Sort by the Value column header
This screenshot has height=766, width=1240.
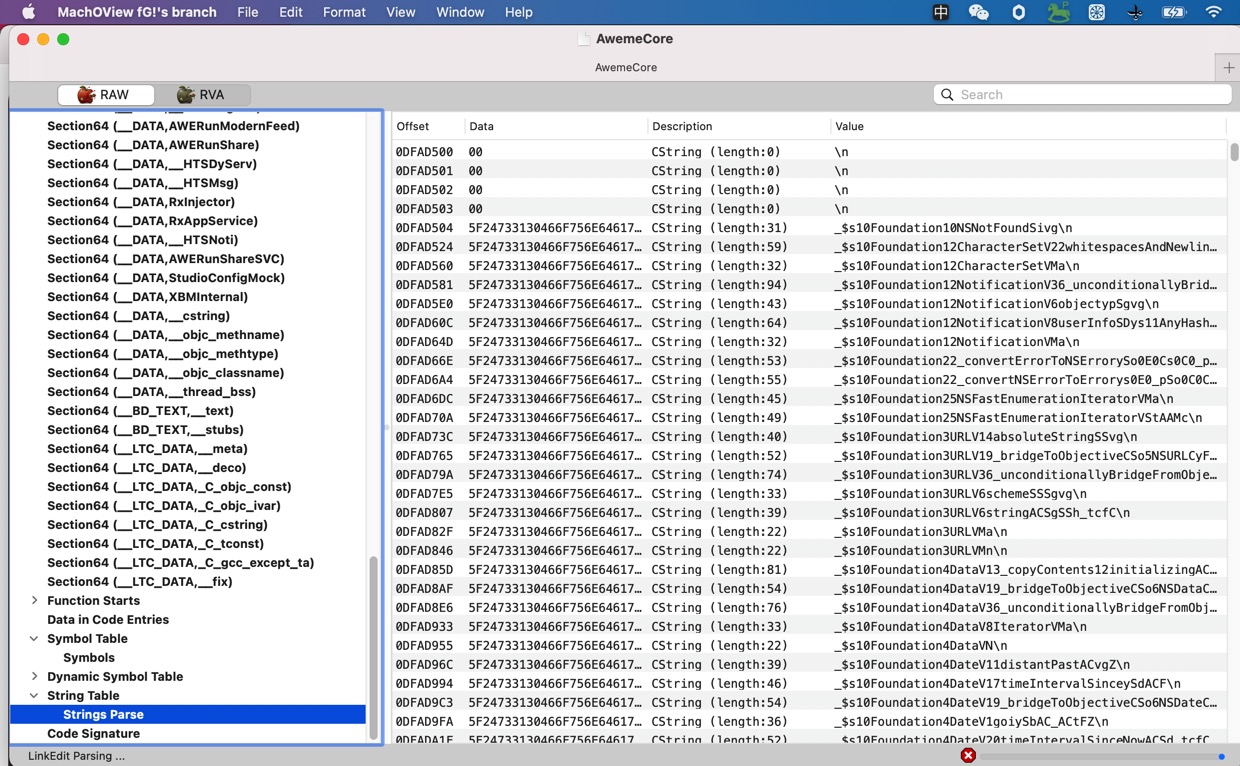point(1028,126)
